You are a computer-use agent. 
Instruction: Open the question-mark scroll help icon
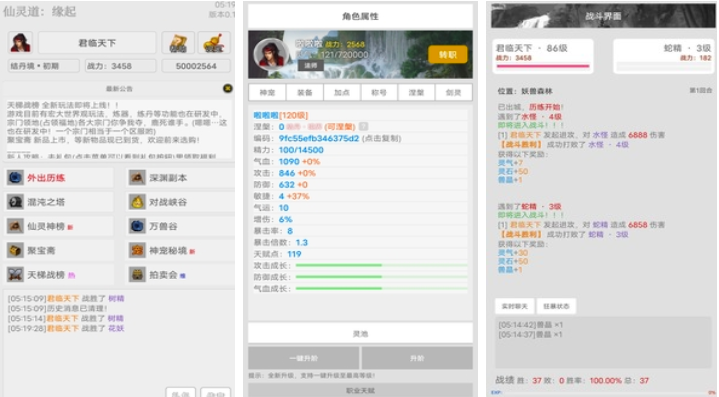click(178, 43)
